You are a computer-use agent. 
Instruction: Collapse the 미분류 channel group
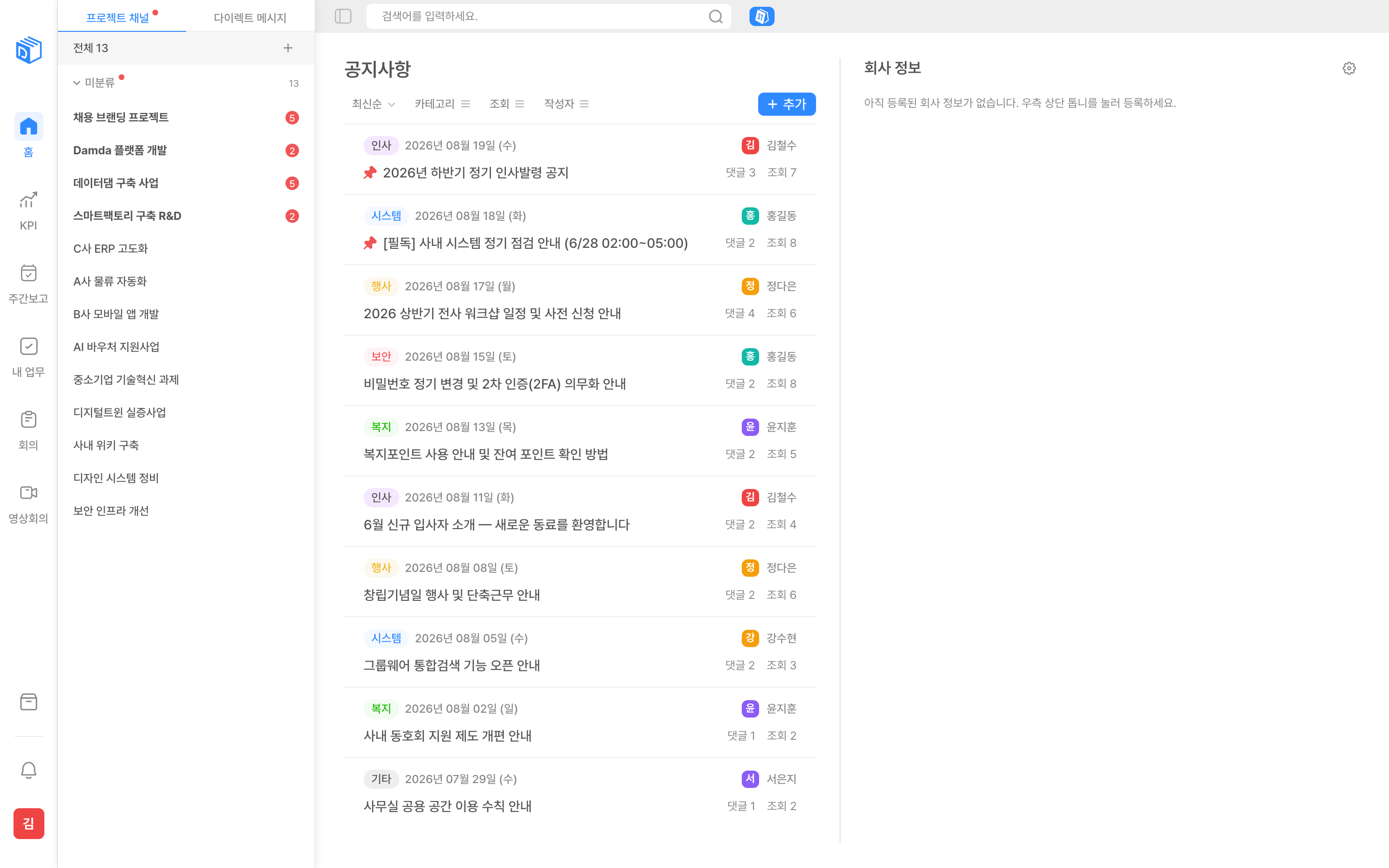click(77, 83)
